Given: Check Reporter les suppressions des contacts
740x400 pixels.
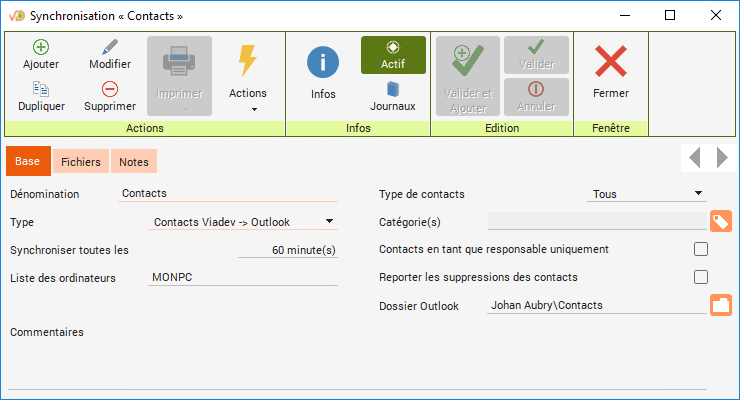Looking at the screenshot, I should 701,277.
